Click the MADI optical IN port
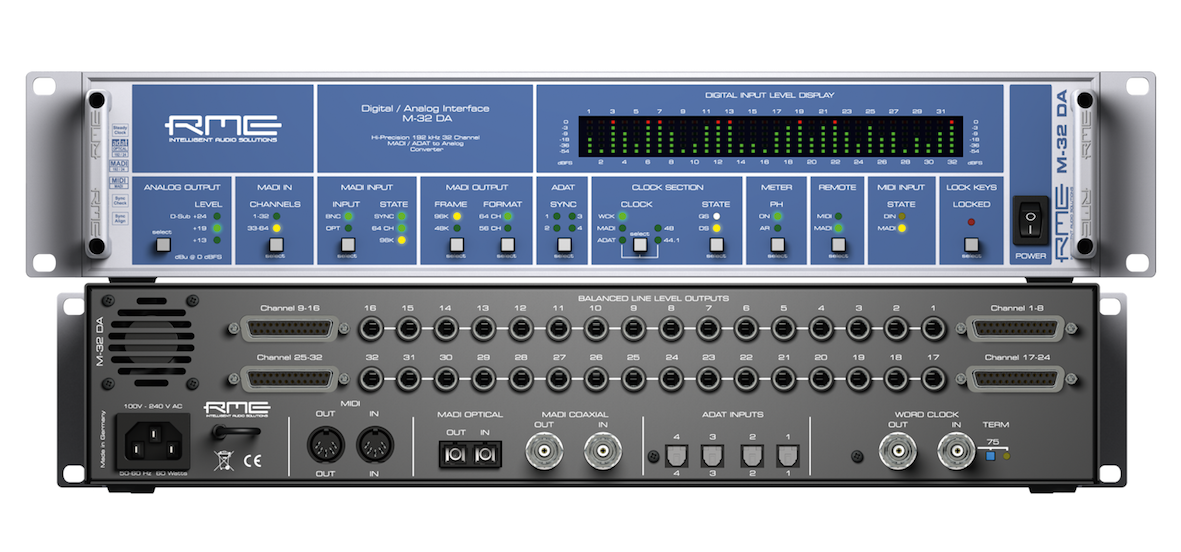The height and width of the screenshot is (552, 1181). coord(484,454)
